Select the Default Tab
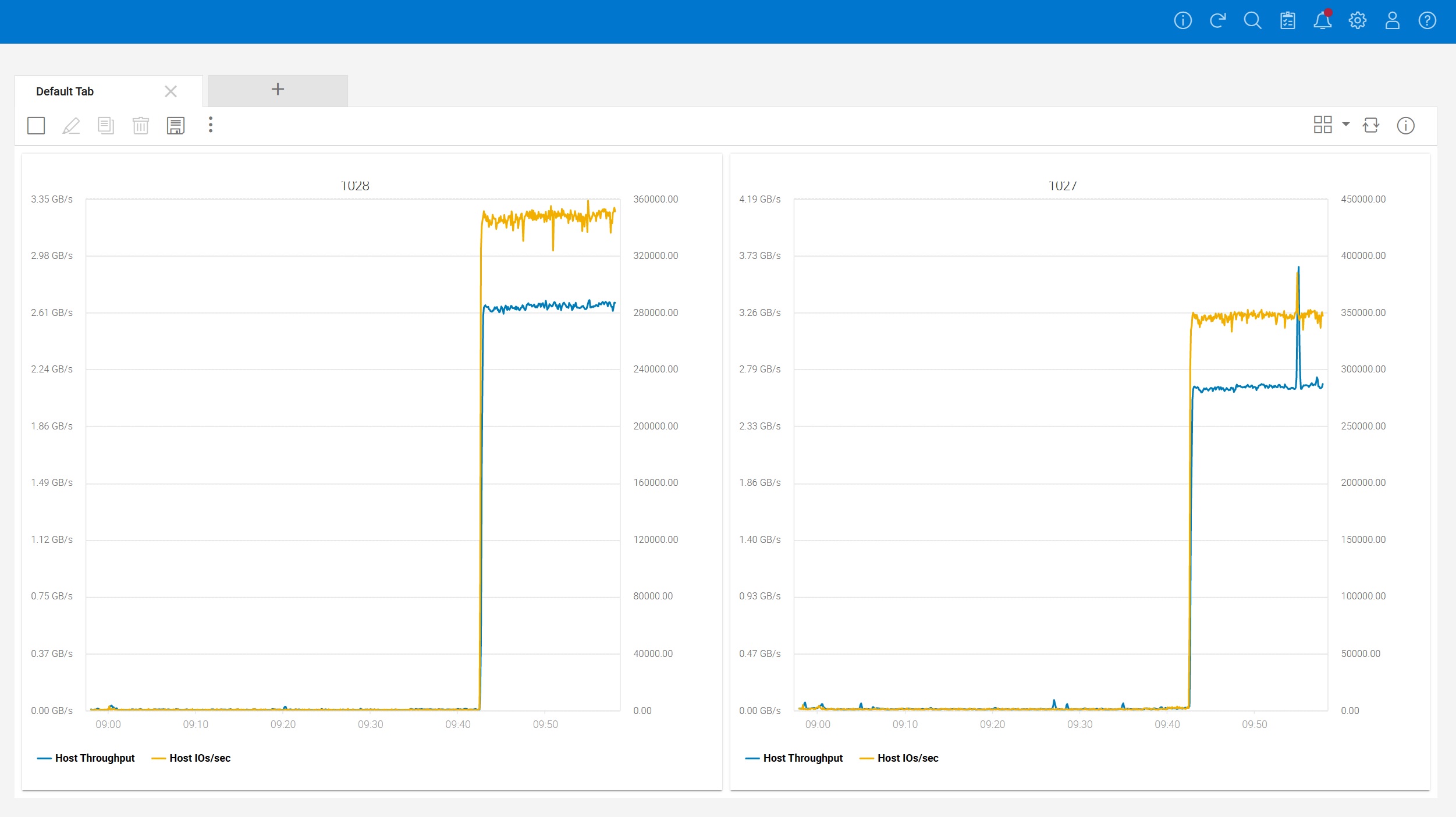The image size is (1456, 817). [65, 91]
